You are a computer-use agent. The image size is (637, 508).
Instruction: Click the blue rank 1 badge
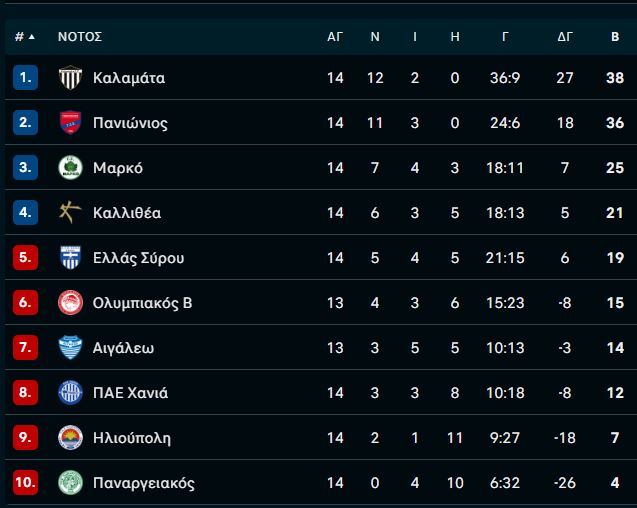click(x=25, y=78)
